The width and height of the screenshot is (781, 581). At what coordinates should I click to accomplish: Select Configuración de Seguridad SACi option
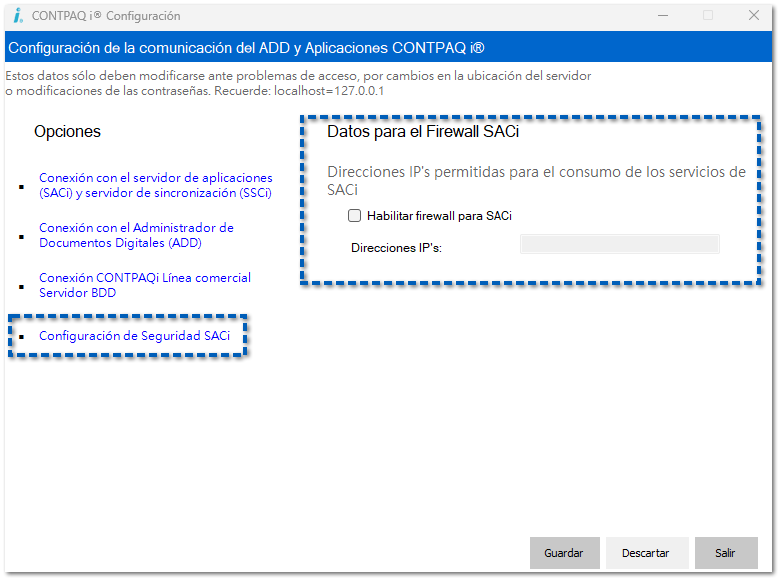(134, 336)
